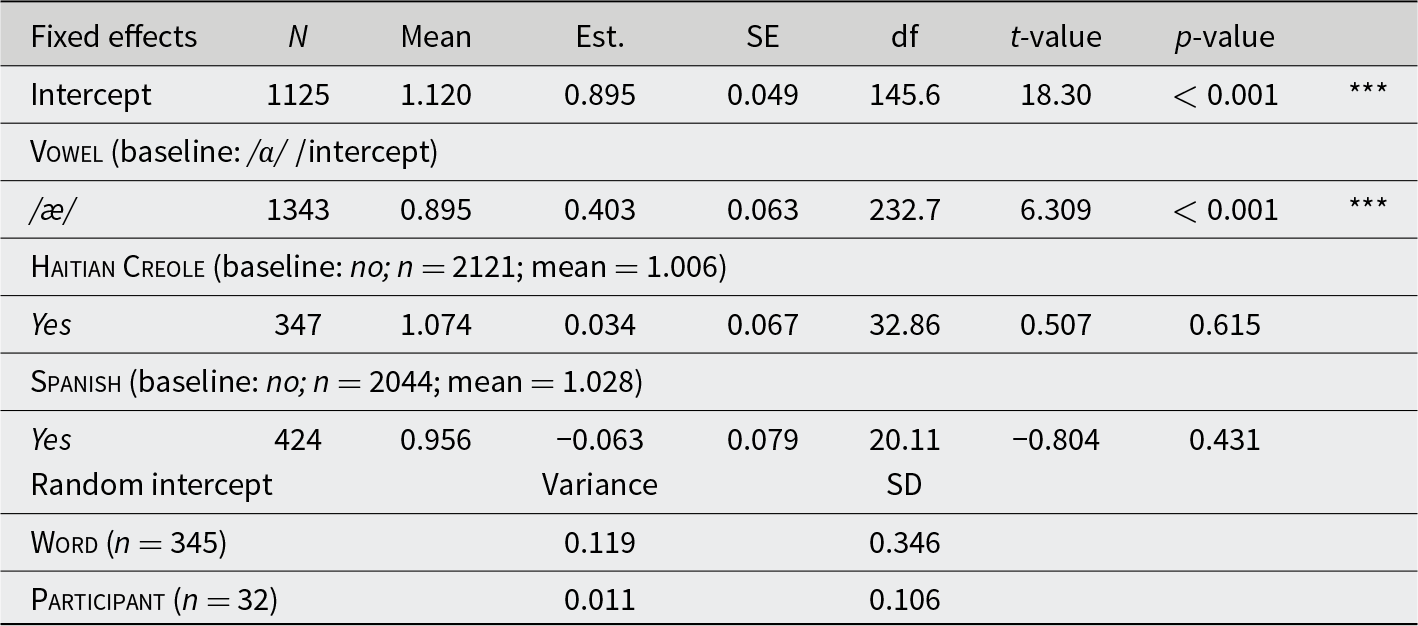This screenshot has height=626, width=1418.
Task: Select the Intercept row label
Action: (91, 95)
